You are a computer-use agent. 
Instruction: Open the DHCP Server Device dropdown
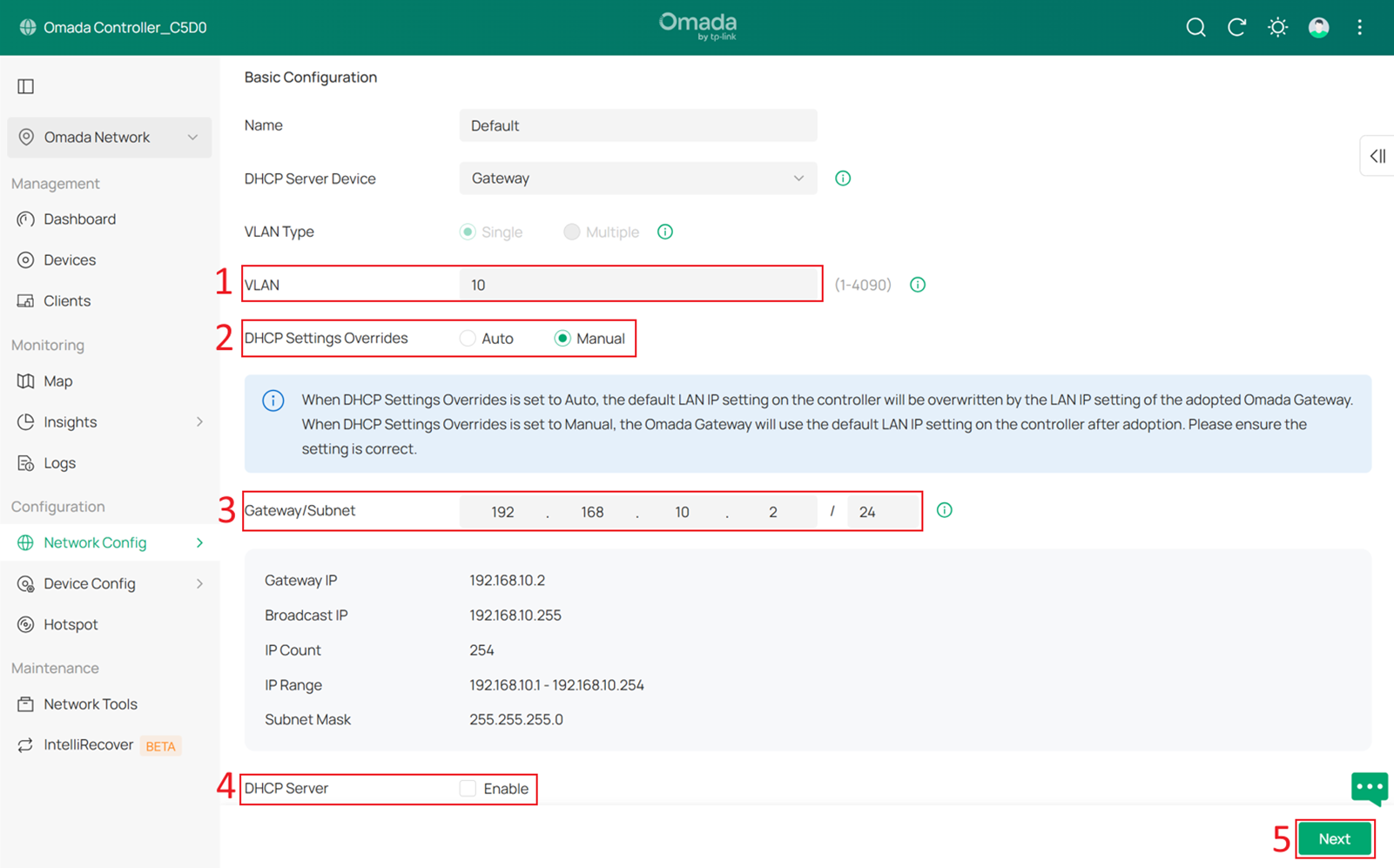click(637, 178)
